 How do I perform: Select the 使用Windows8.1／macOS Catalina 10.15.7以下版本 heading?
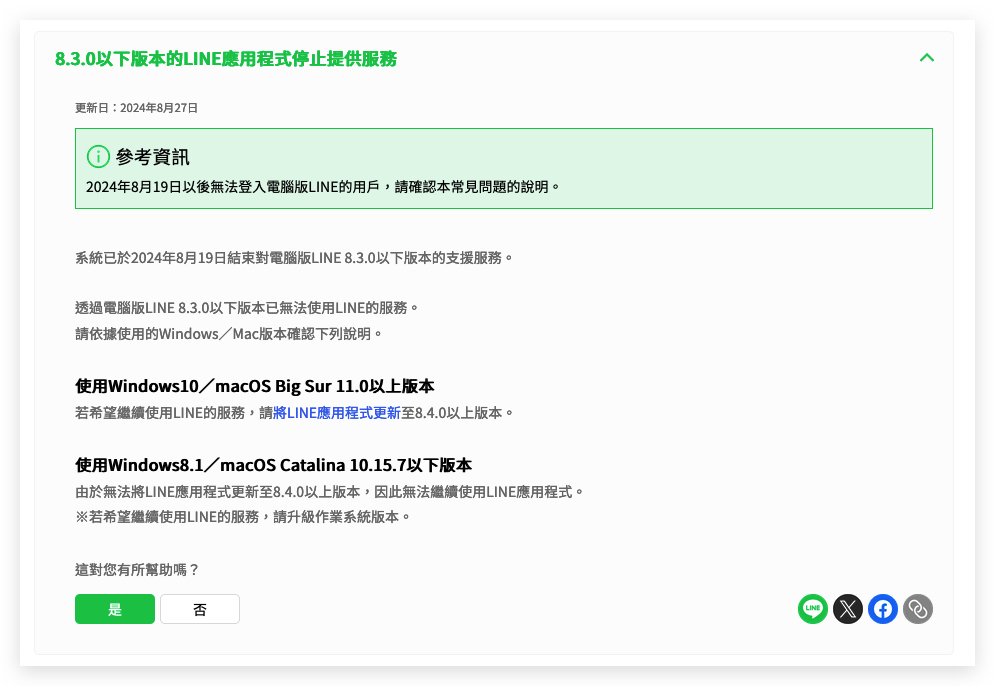pyautogui.click(x=273, y=465)
